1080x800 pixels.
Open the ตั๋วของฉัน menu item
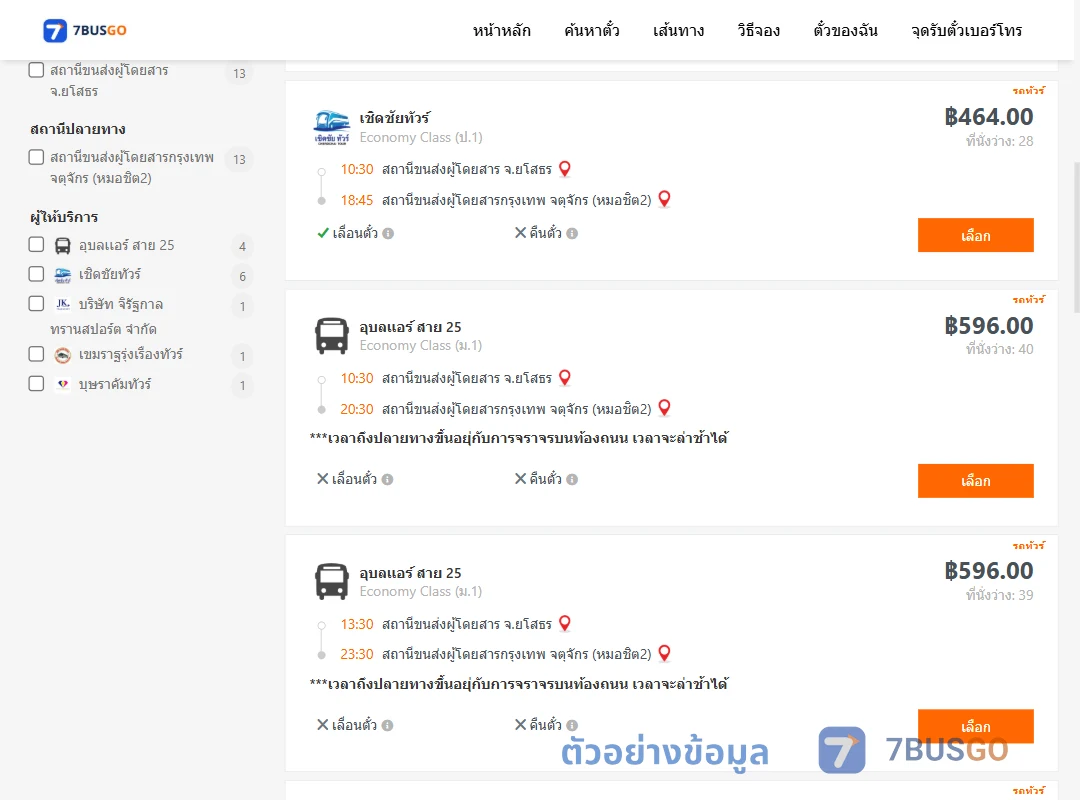pos(845,30)
